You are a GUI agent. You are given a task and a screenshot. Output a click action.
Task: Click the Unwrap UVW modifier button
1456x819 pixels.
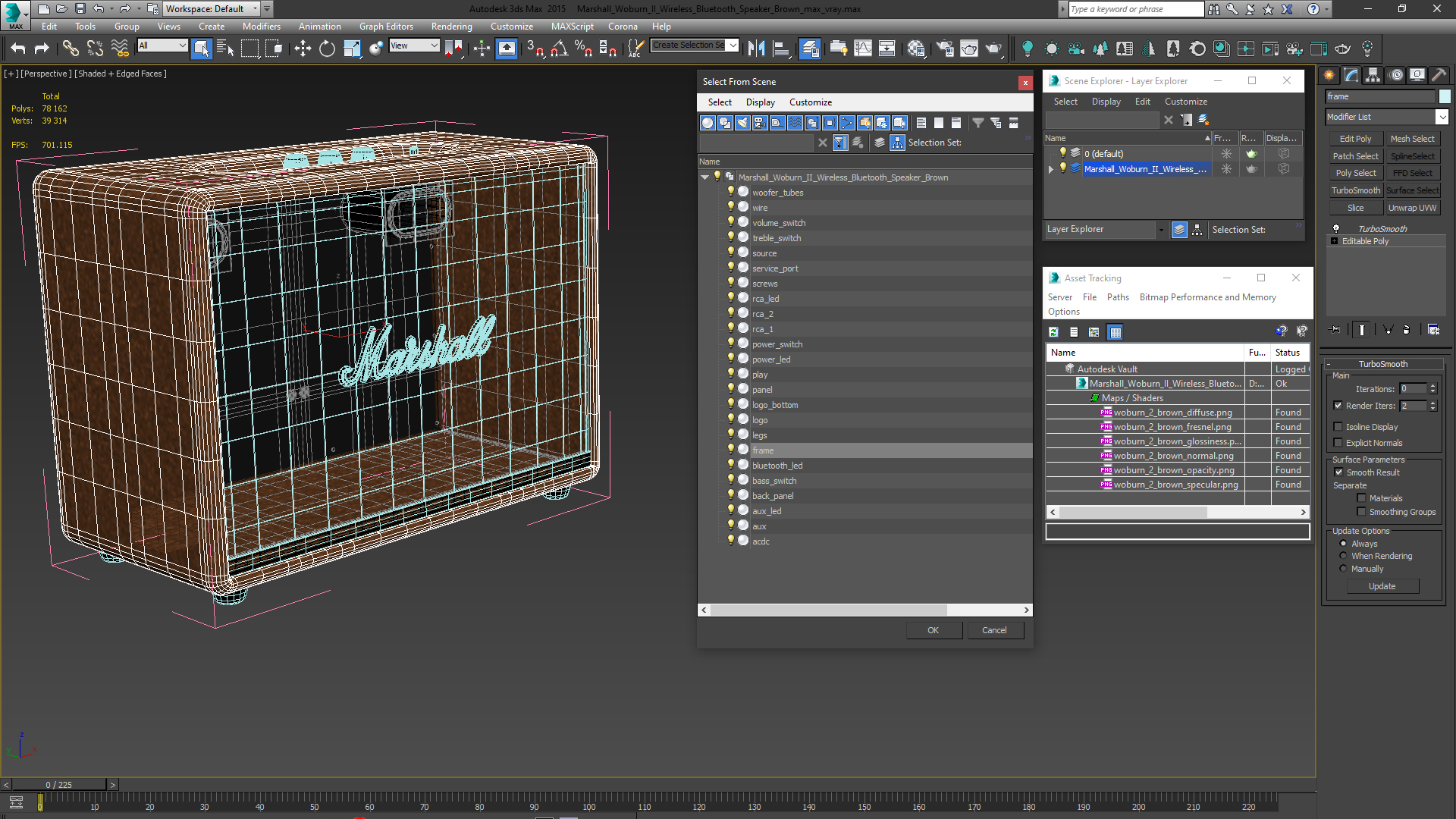1412,208
